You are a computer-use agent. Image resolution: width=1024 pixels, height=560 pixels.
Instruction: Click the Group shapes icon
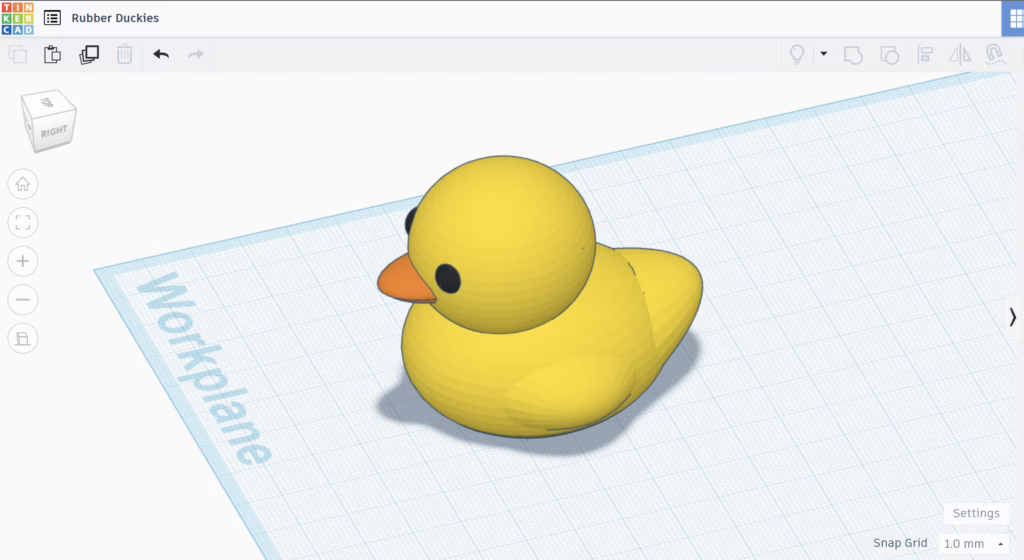pos(853,55)
